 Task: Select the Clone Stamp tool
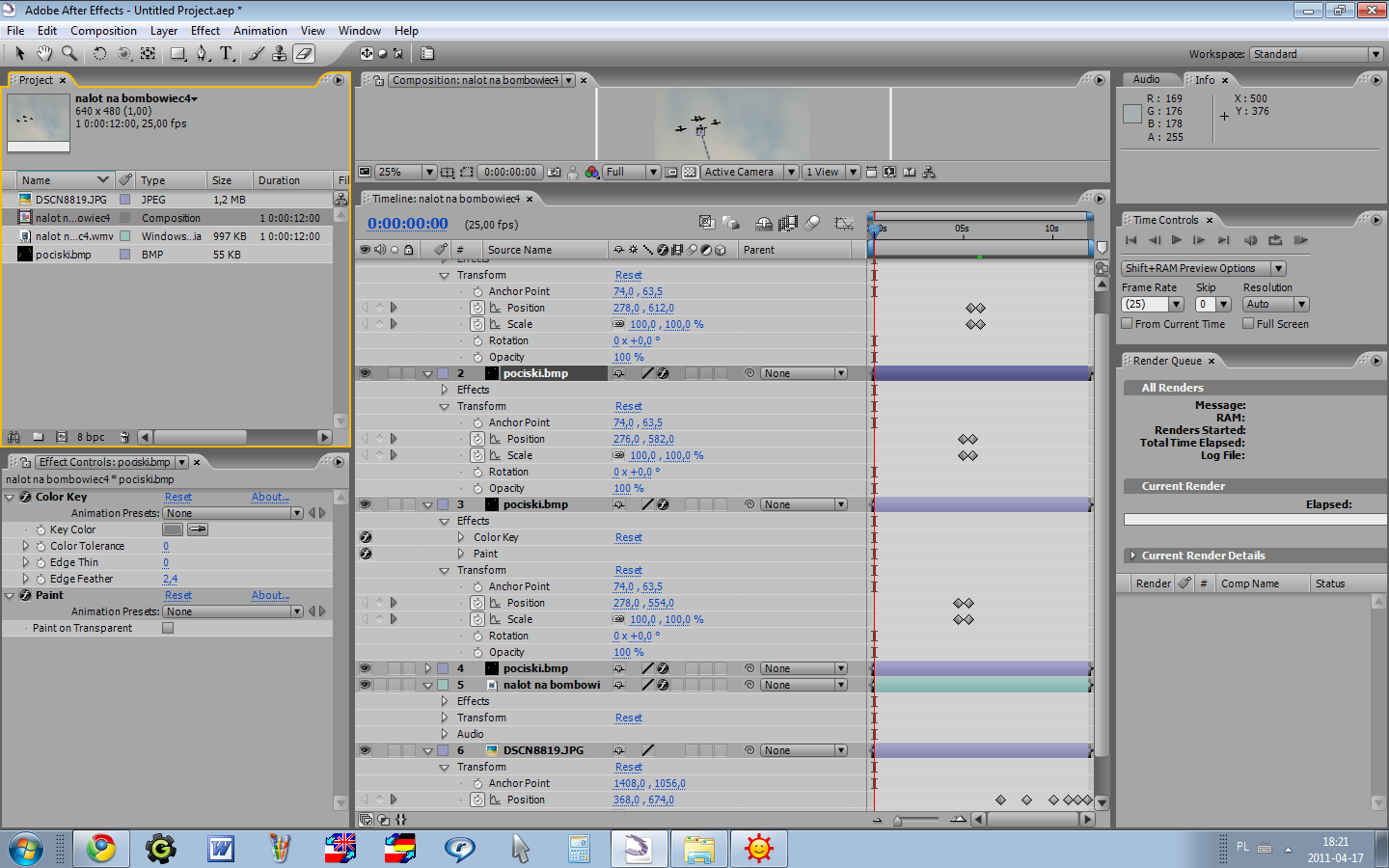point(279,54)
